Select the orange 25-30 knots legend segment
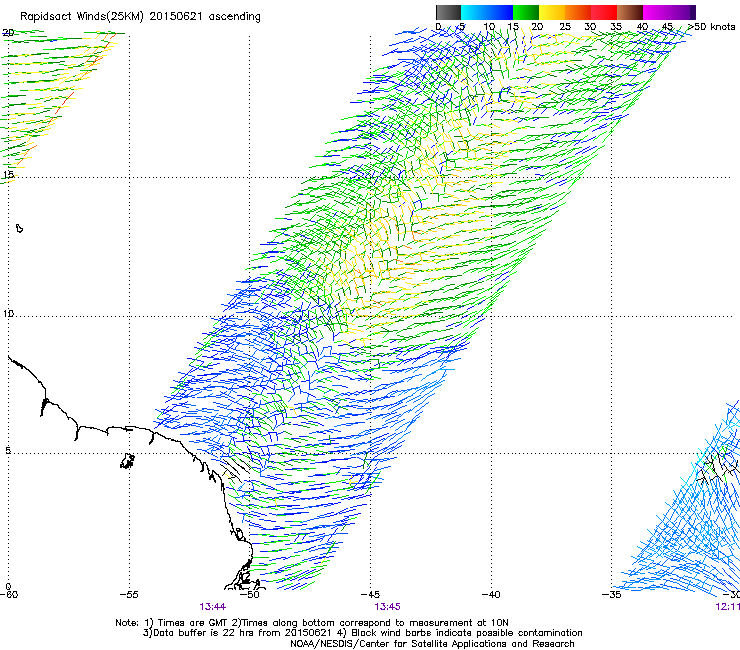 pos(578,12)
